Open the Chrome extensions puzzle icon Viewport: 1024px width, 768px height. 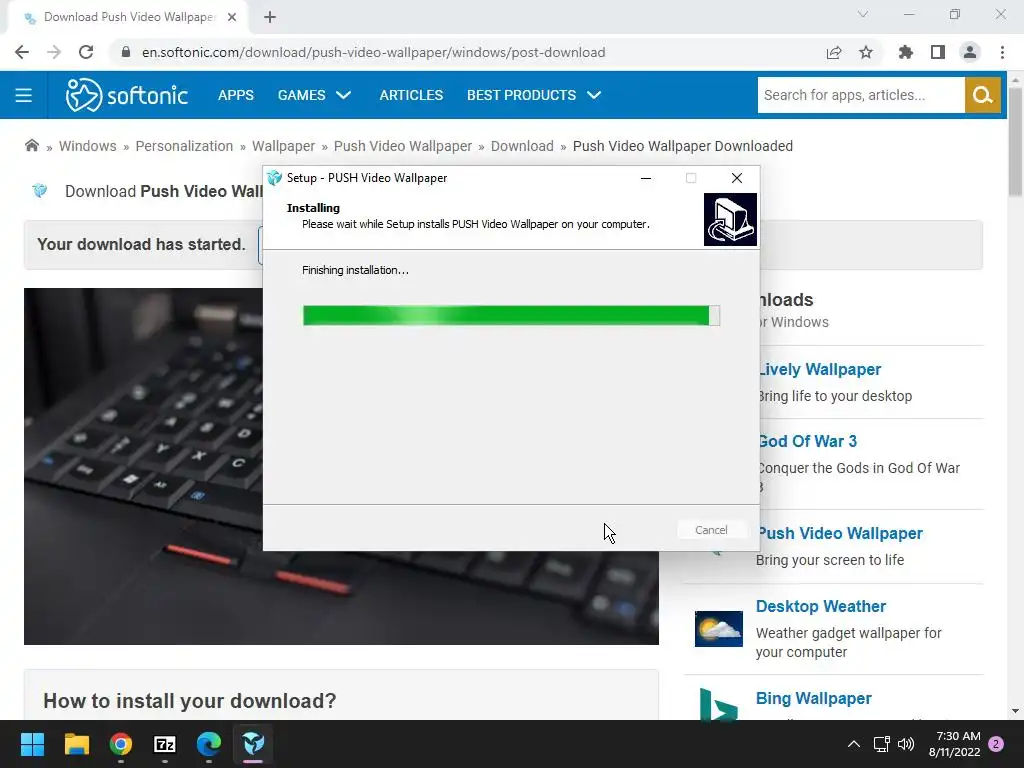(905, 52)
